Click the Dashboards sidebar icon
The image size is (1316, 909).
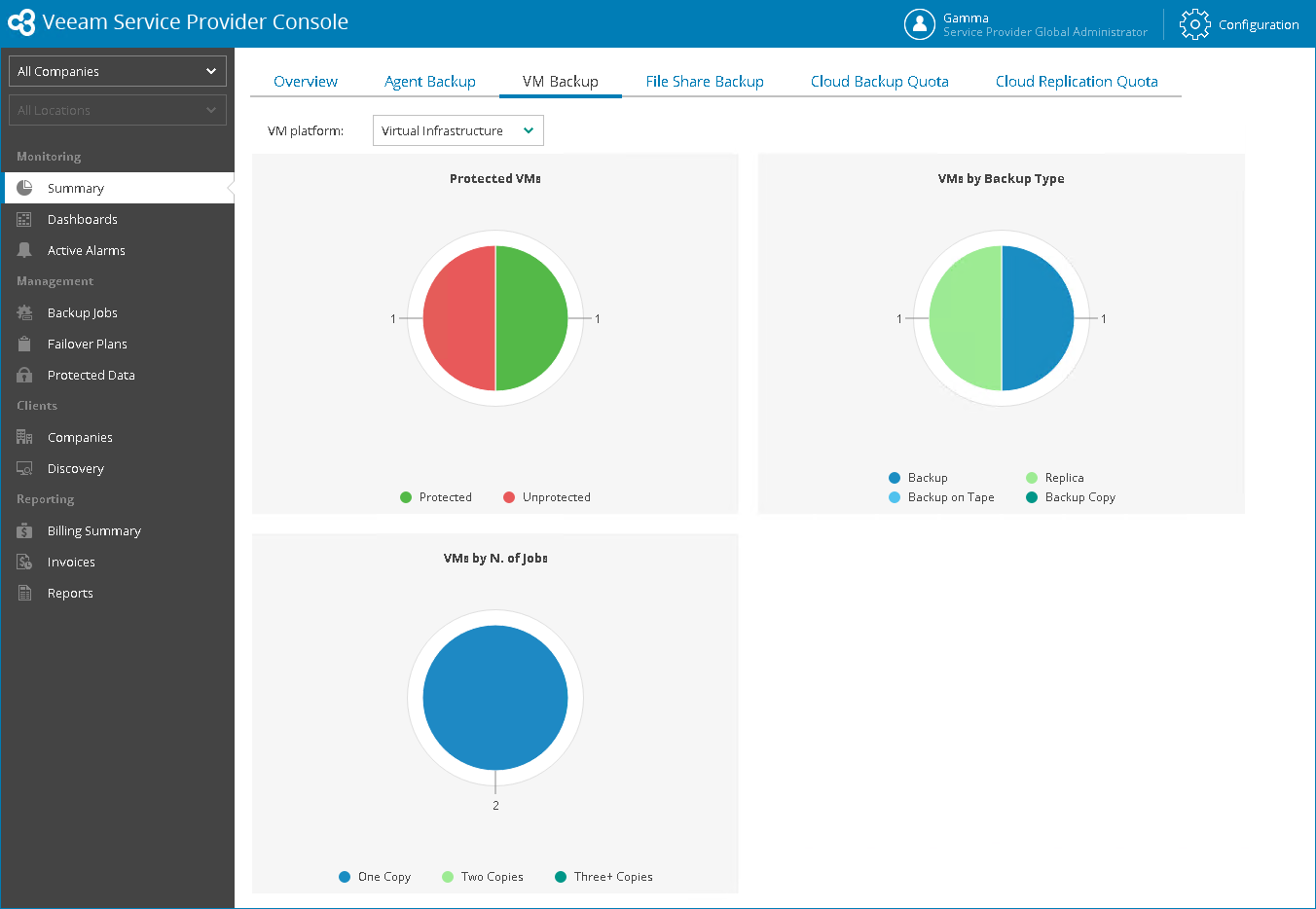(x=24, y=219)
